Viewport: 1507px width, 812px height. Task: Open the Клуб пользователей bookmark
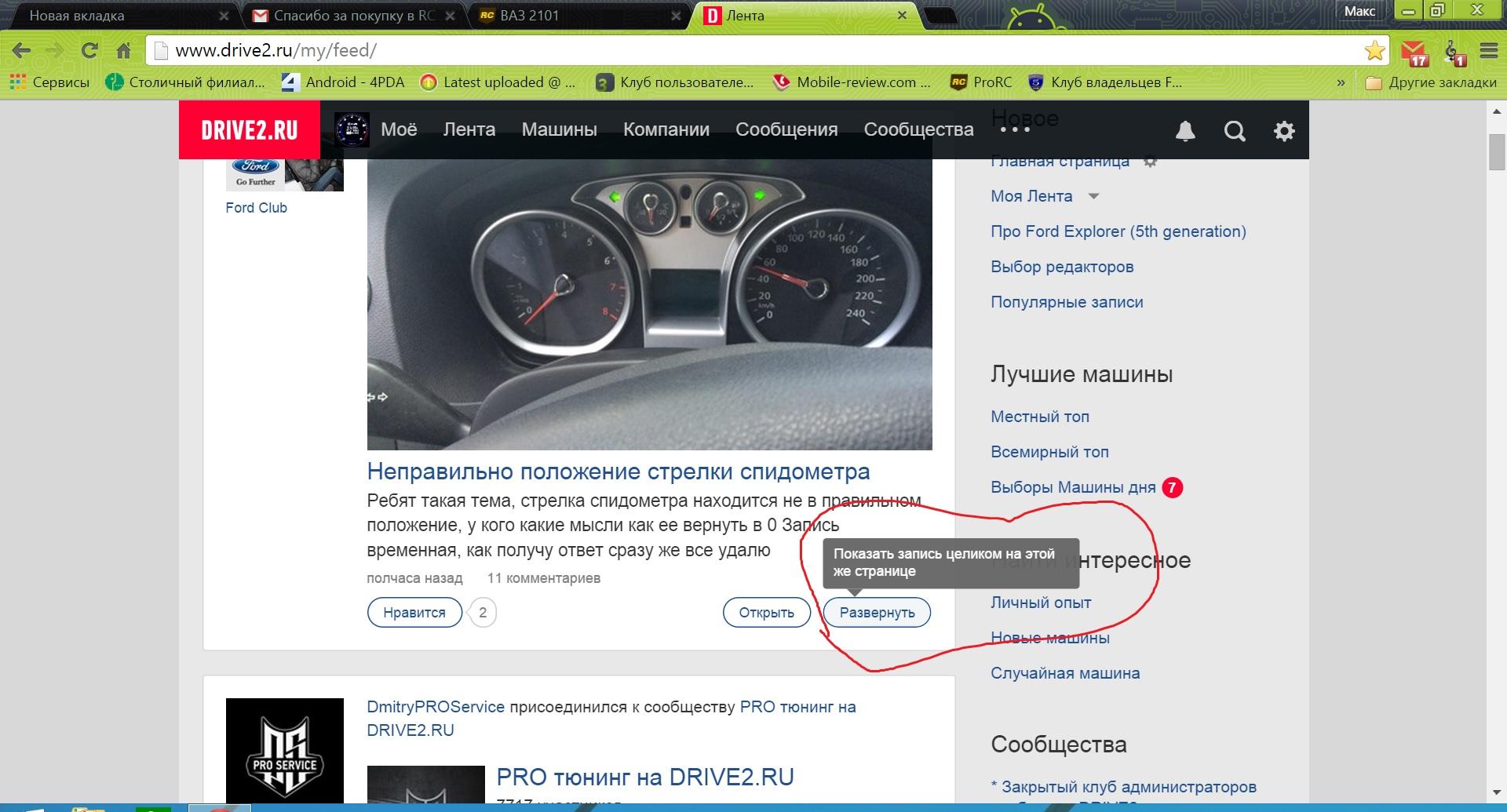(675, 82)
